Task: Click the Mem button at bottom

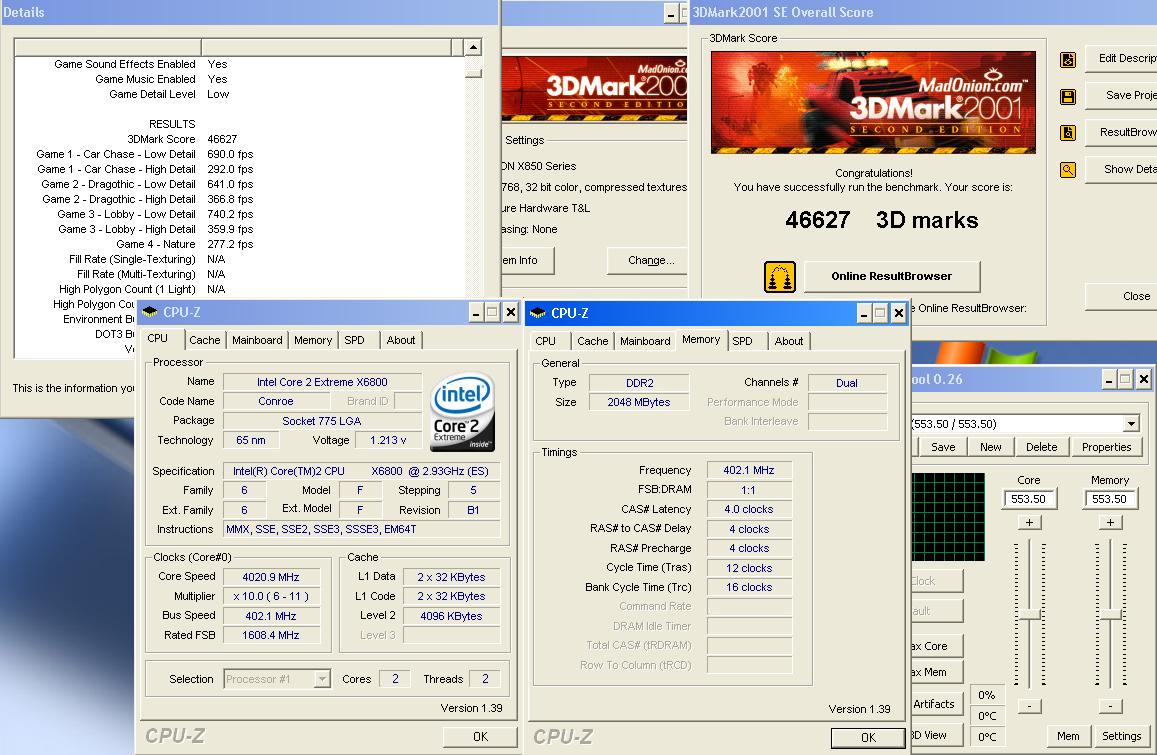Action: [1068, 736]
